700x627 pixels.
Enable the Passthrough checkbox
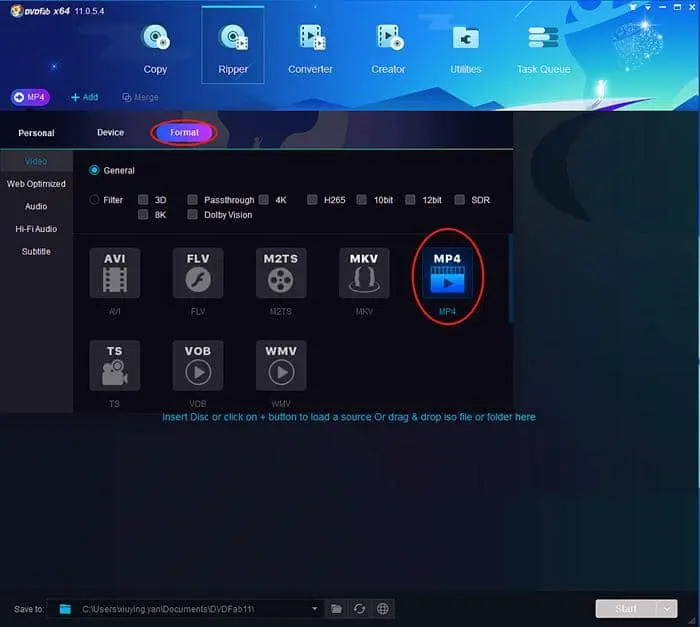(x=192, y=200)
